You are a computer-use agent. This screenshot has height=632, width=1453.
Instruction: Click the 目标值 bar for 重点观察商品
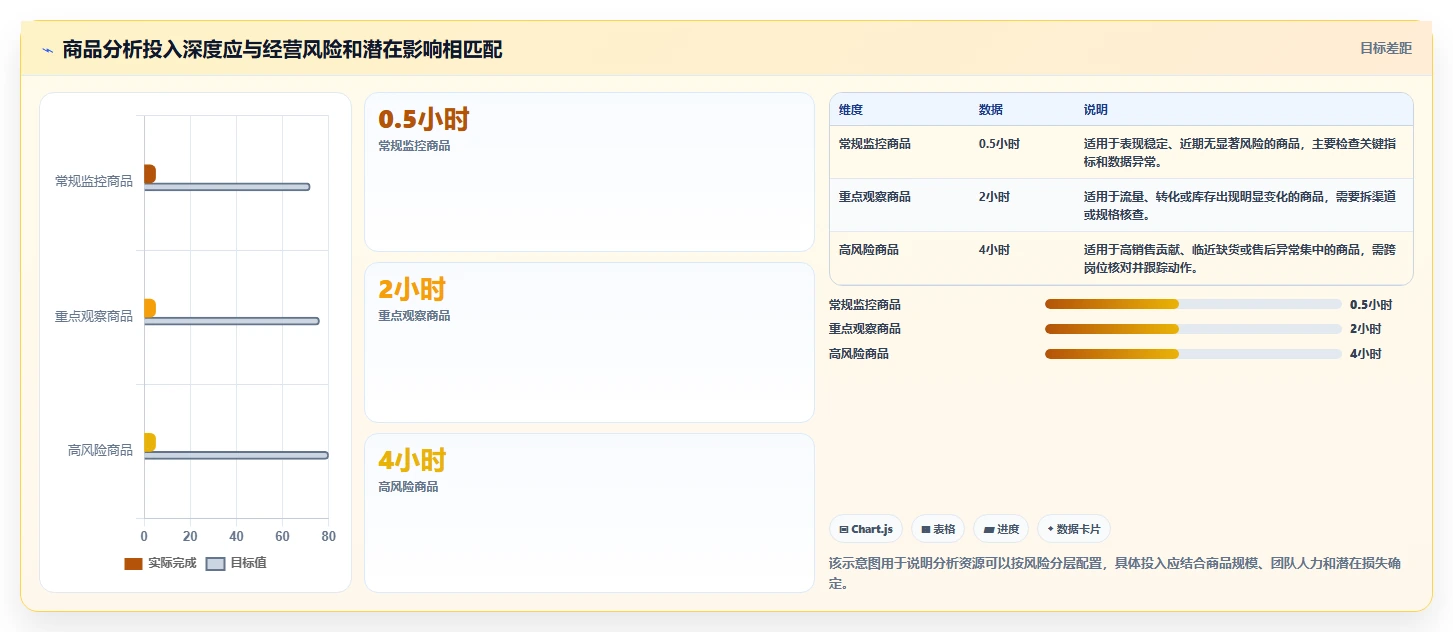click(232, 321)
